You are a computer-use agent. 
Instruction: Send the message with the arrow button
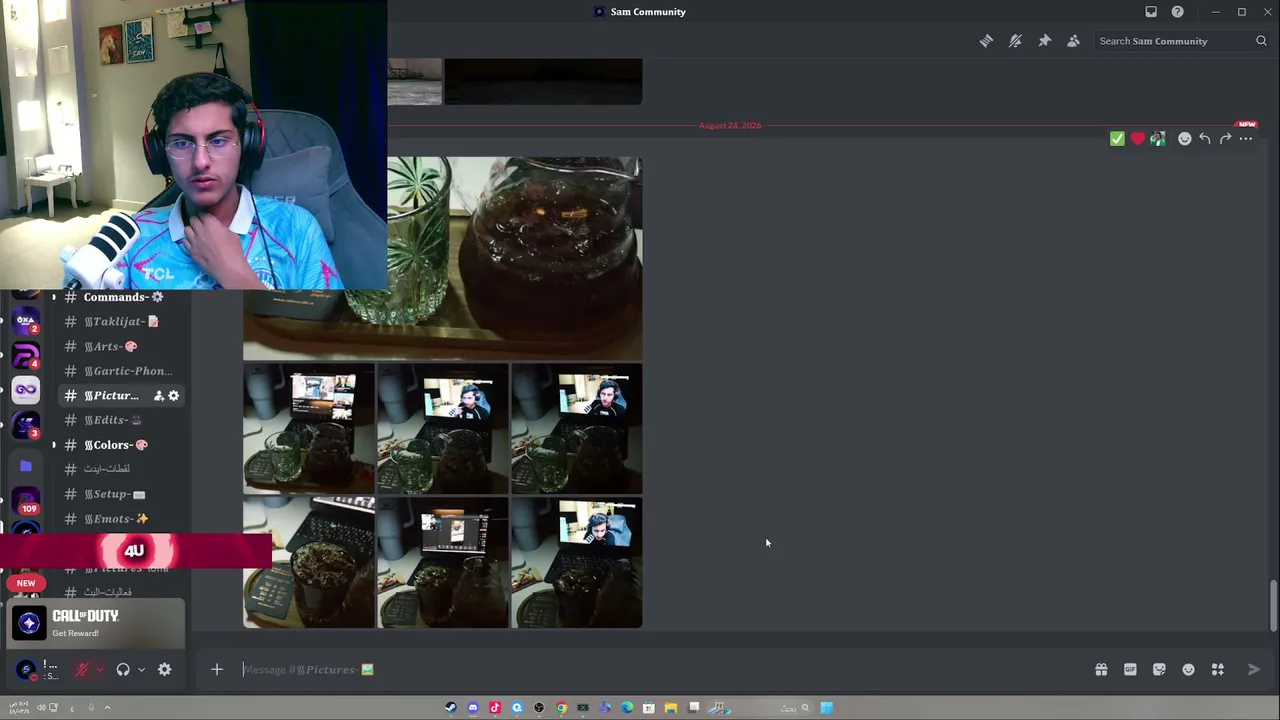[x=1253, y=670]
